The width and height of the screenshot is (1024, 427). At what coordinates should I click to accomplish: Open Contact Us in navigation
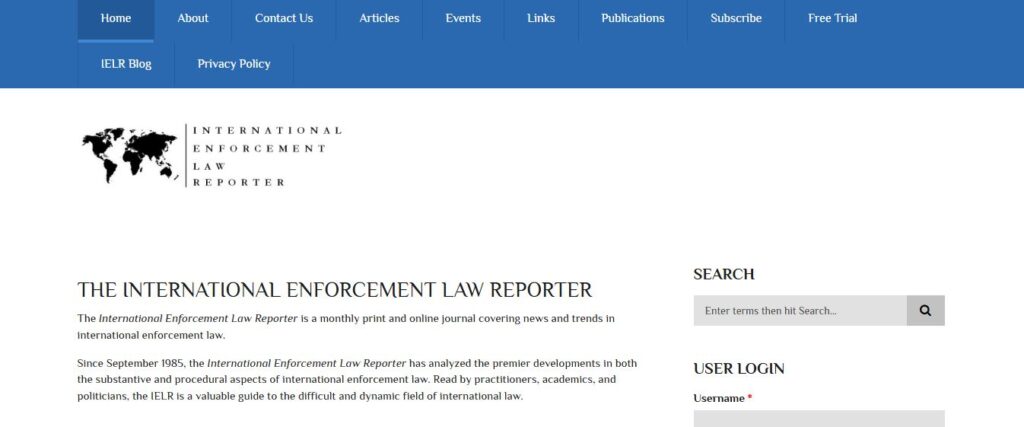tap(284, 18)
